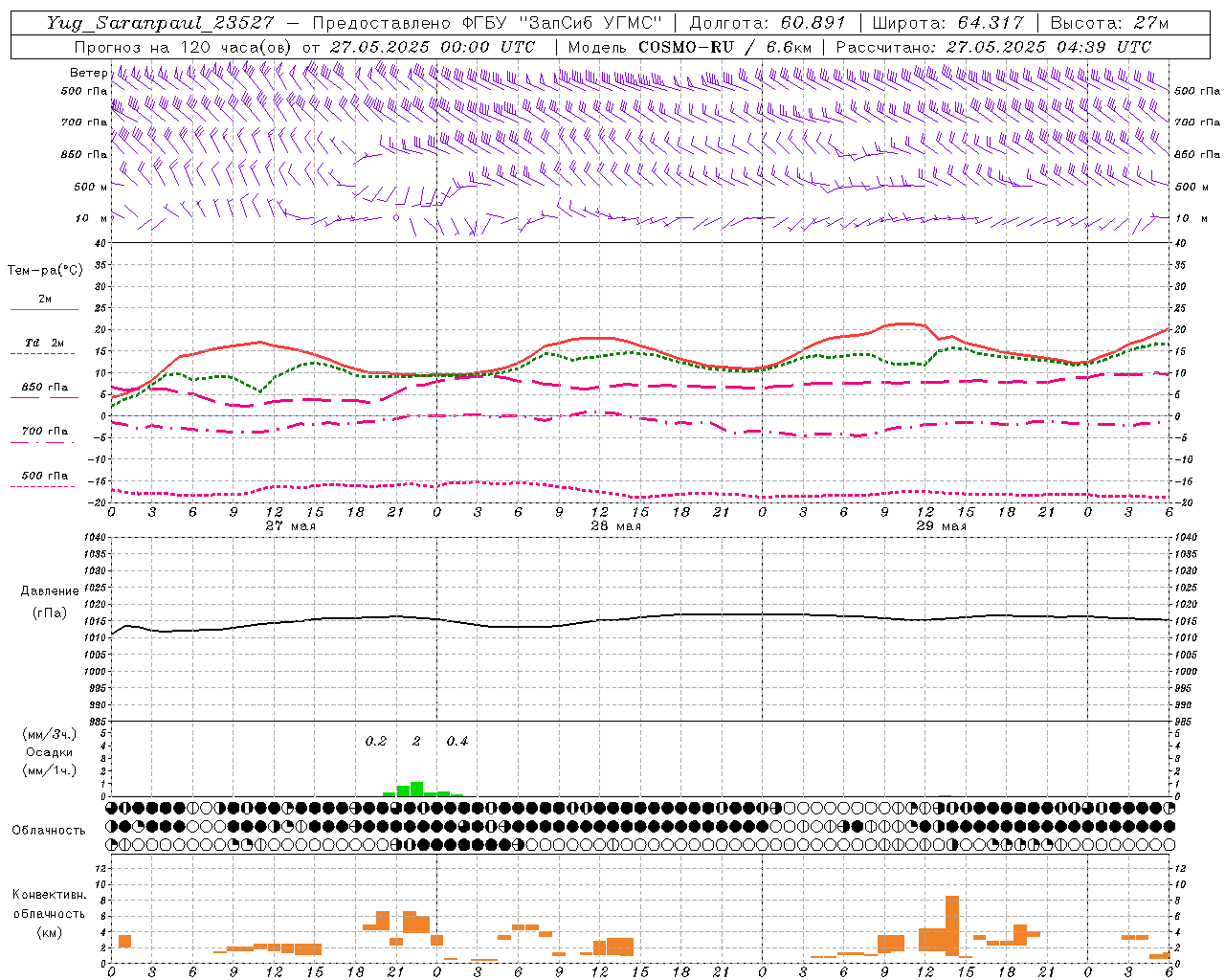Image resolution: width=1225 pixels, height=980 pixels.
Task: Click the 850 гПа temperature legend line sample
Action: [44, 397]
